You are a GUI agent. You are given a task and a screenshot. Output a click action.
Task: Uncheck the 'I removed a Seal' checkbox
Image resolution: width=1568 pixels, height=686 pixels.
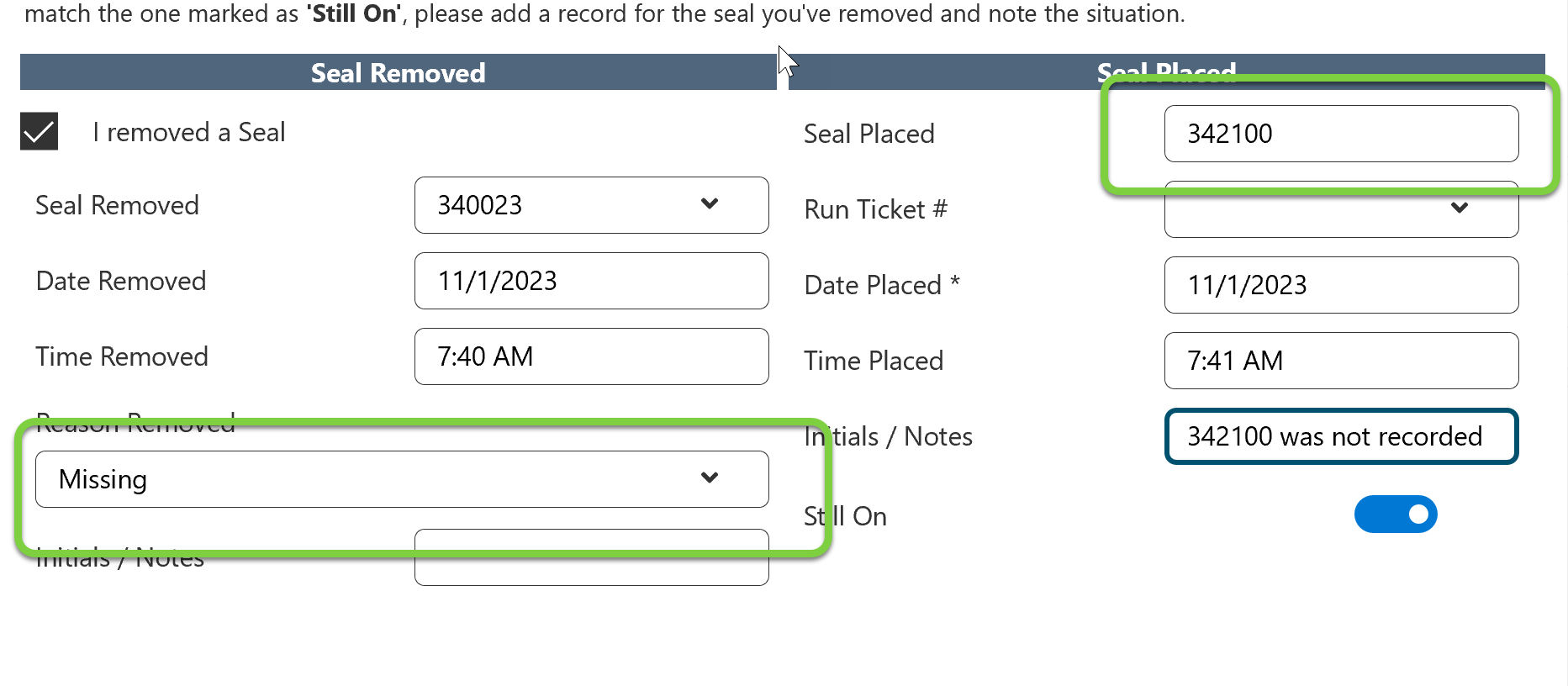[x=40, y=132]
